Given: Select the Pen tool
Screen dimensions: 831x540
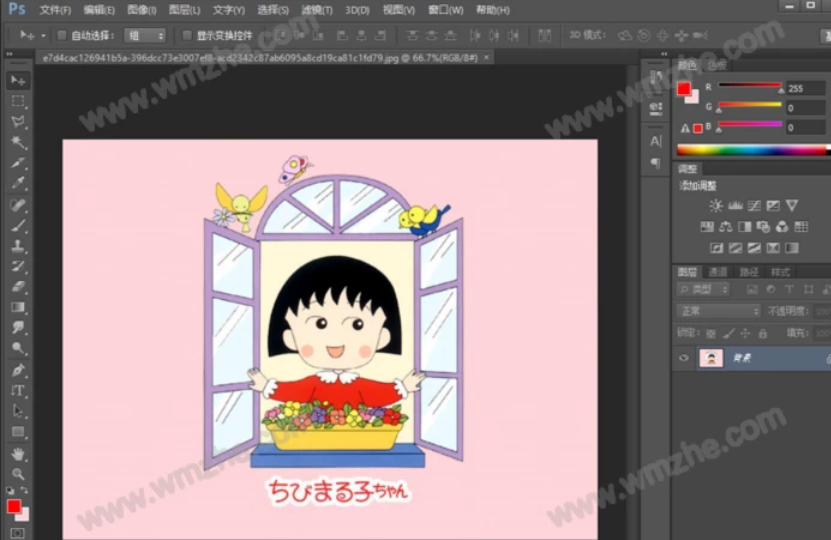Looking at the screenshot, I should click(18, 370).
